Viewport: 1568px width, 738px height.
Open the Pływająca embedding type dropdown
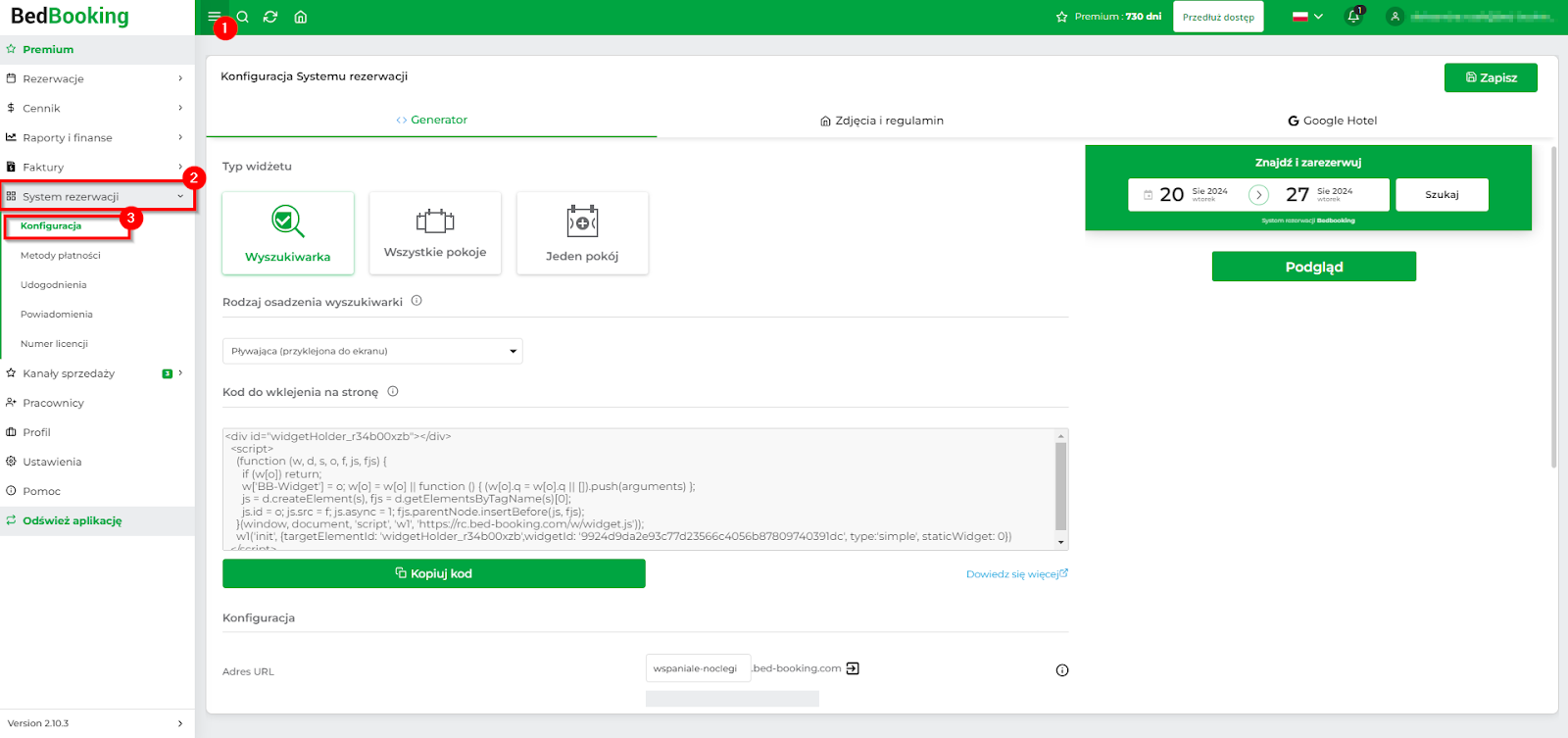(x=372, y=351)
